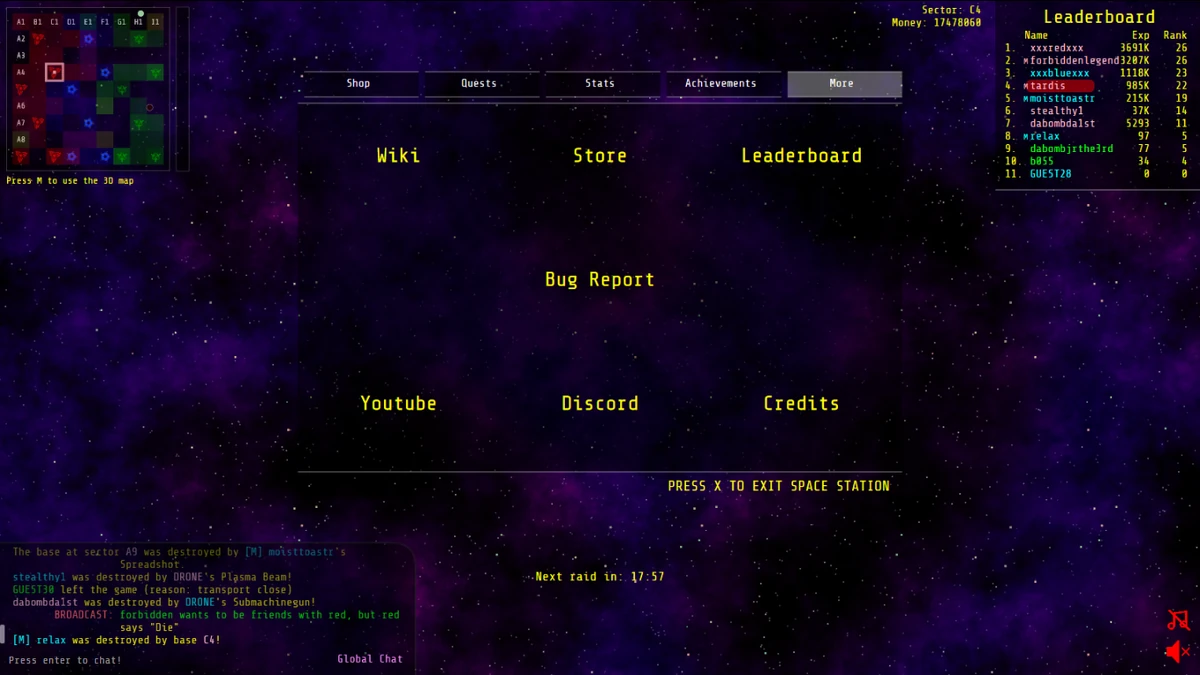Open the Wiki page
1200x675 pixels.
pos(397,155)
